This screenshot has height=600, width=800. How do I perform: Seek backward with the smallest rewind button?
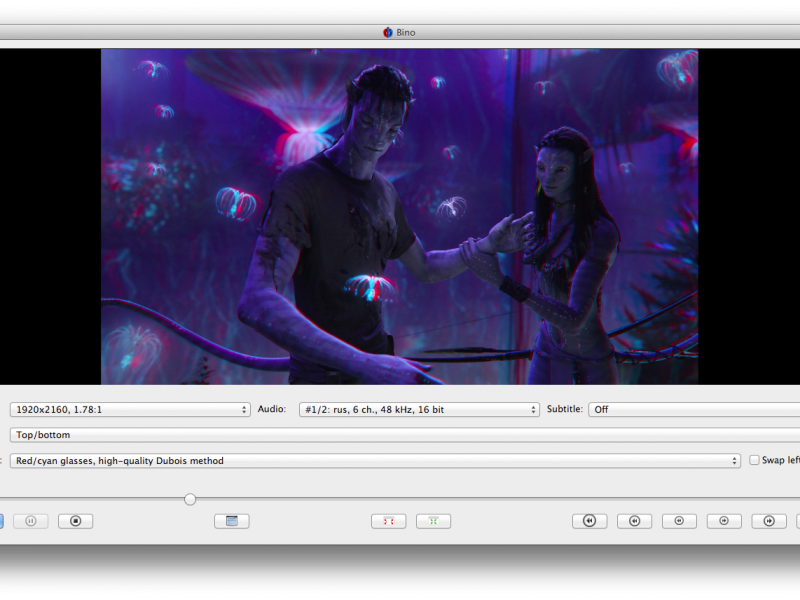pos(679,521)
